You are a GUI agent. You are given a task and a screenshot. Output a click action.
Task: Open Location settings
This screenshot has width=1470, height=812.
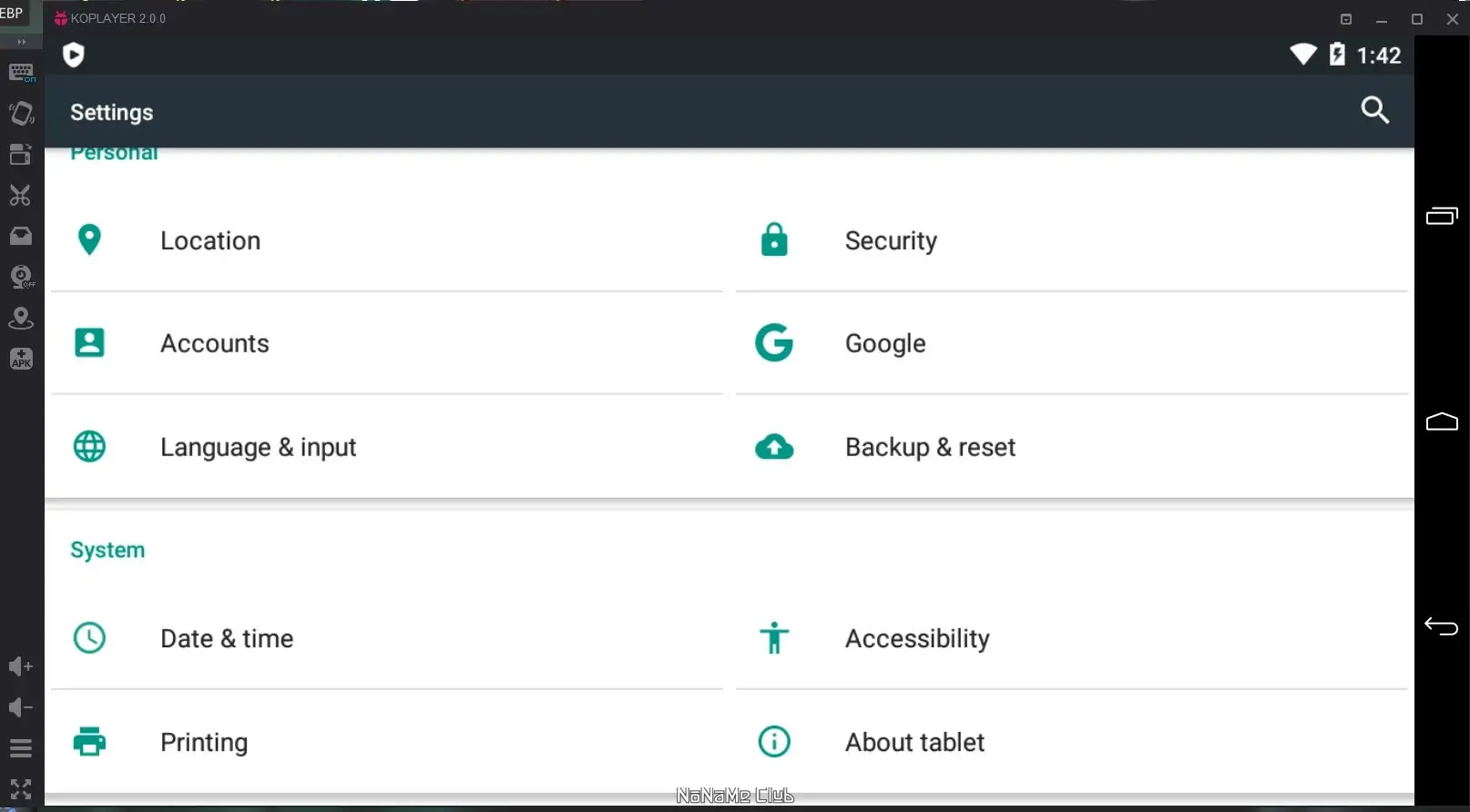(x=210, y=240)
